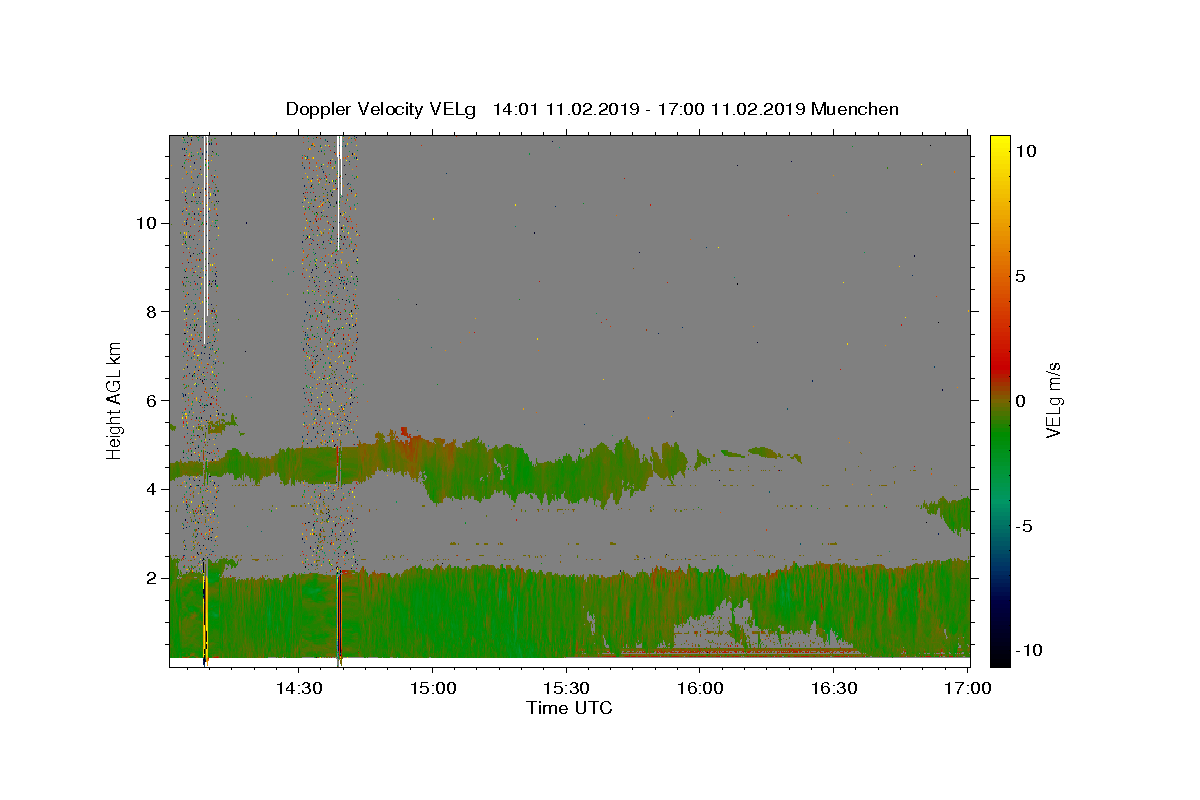The height and width of the screenshot is (800, 1200).
Task: Click the 'Time UTC' axis label
Action: tap(569, 708)
